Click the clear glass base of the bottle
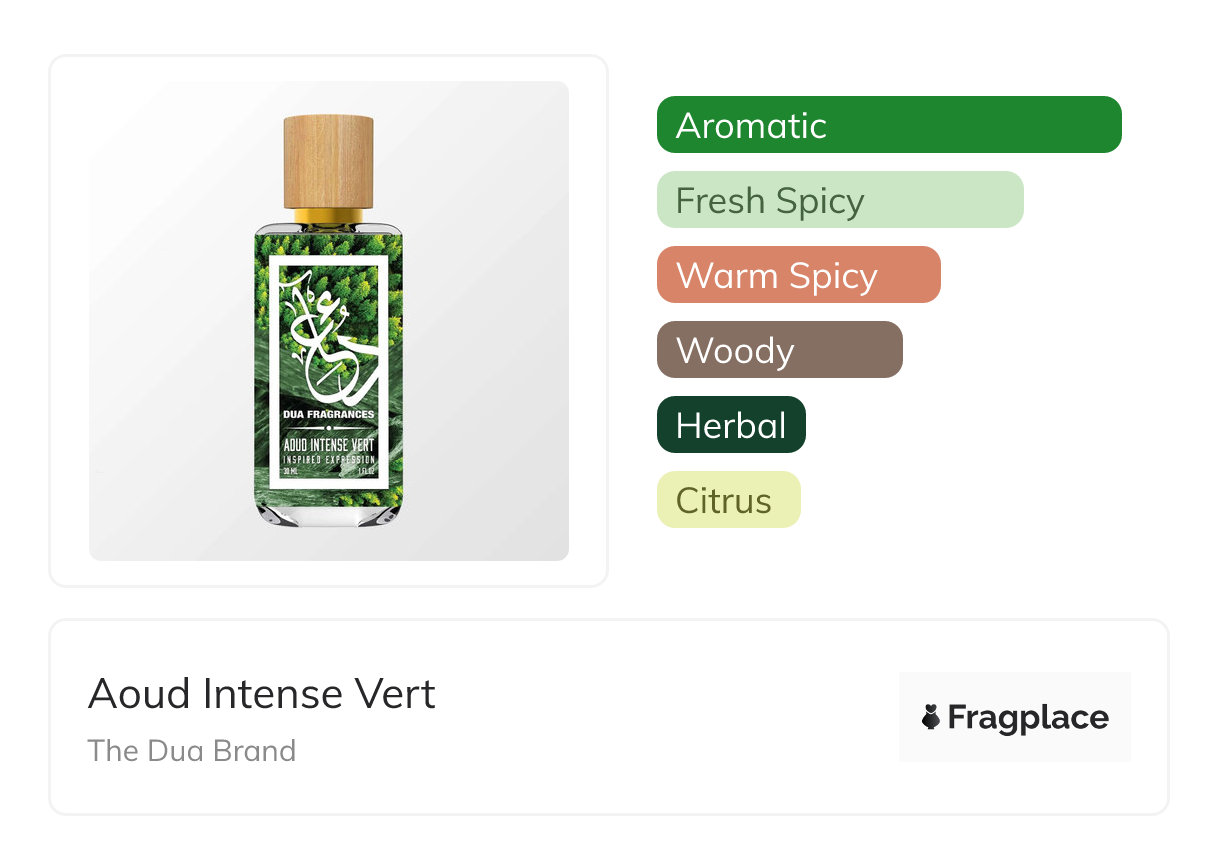This screenshot has height=864, width=1218. (x=328, y=513)
